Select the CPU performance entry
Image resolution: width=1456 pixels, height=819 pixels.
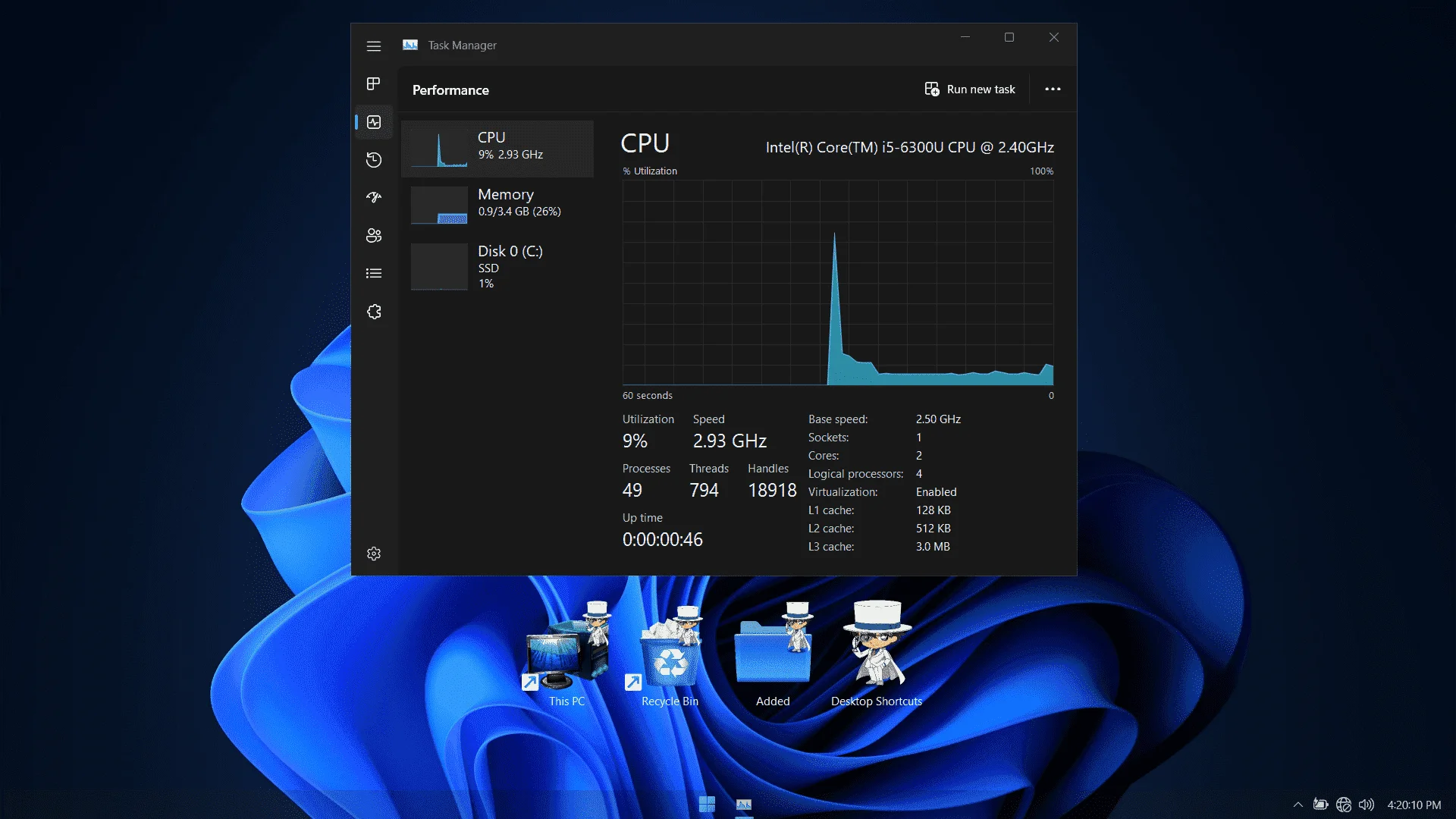(497, 149)
